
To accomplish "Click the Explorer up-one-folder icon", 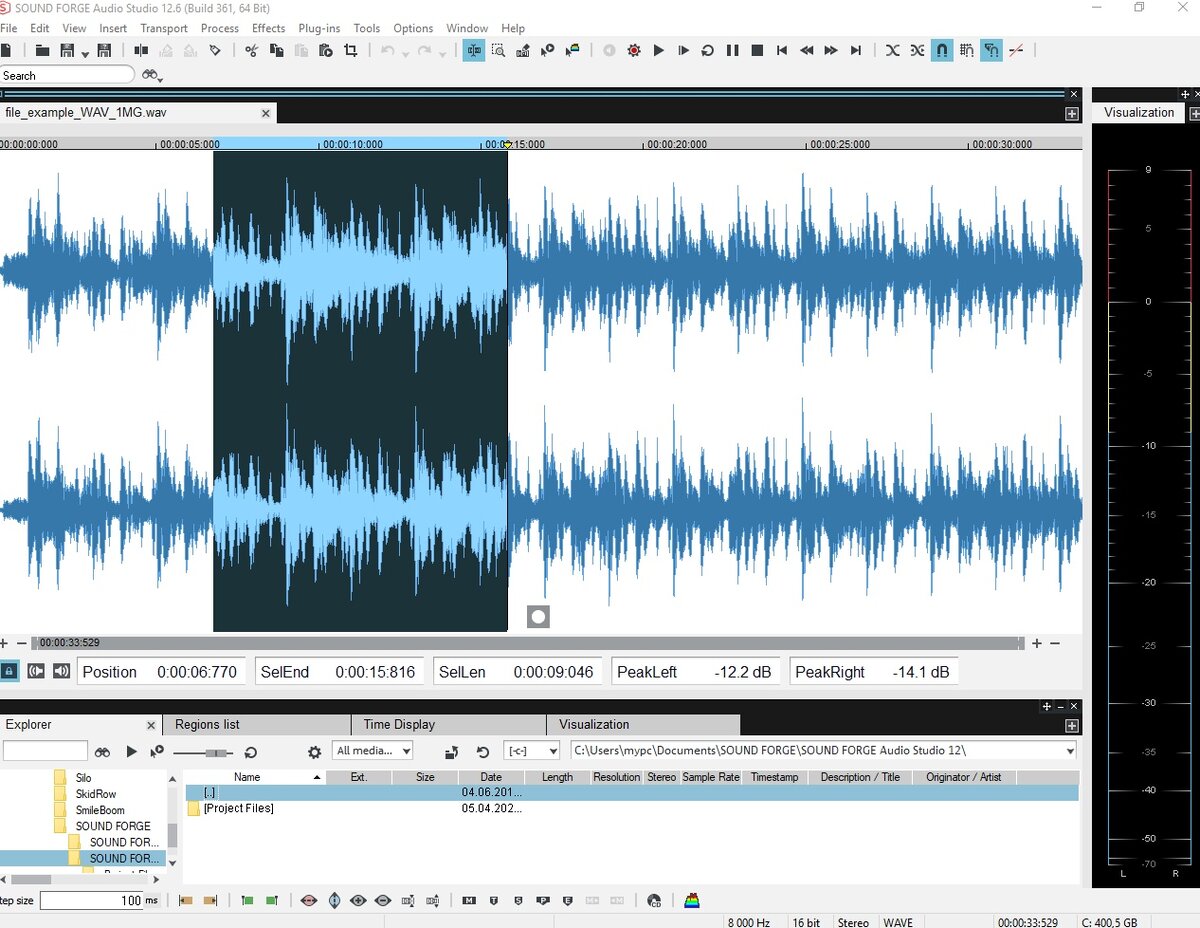I will pyautogui.click(x=451, y=752).
